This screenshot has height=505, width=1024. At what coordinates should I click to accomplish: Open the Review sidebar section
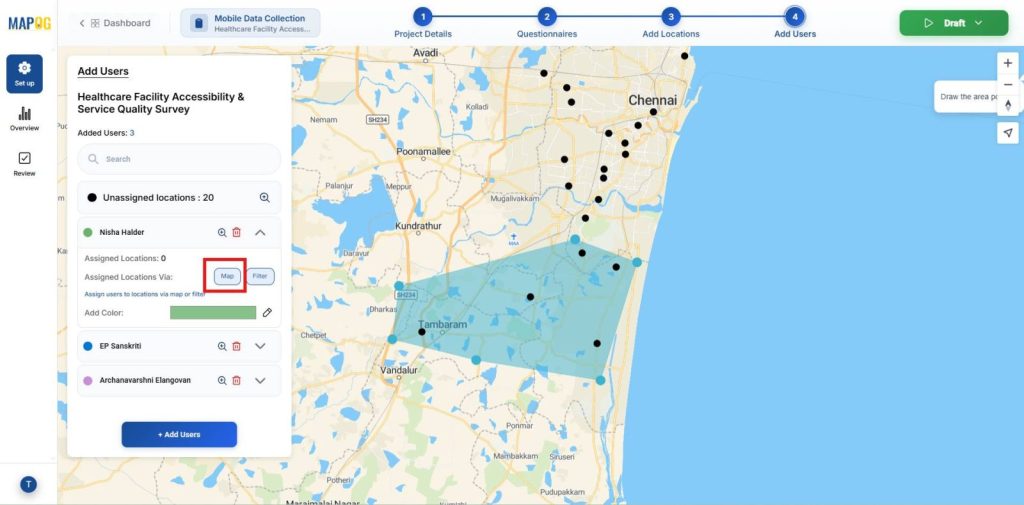coord(25,165)
